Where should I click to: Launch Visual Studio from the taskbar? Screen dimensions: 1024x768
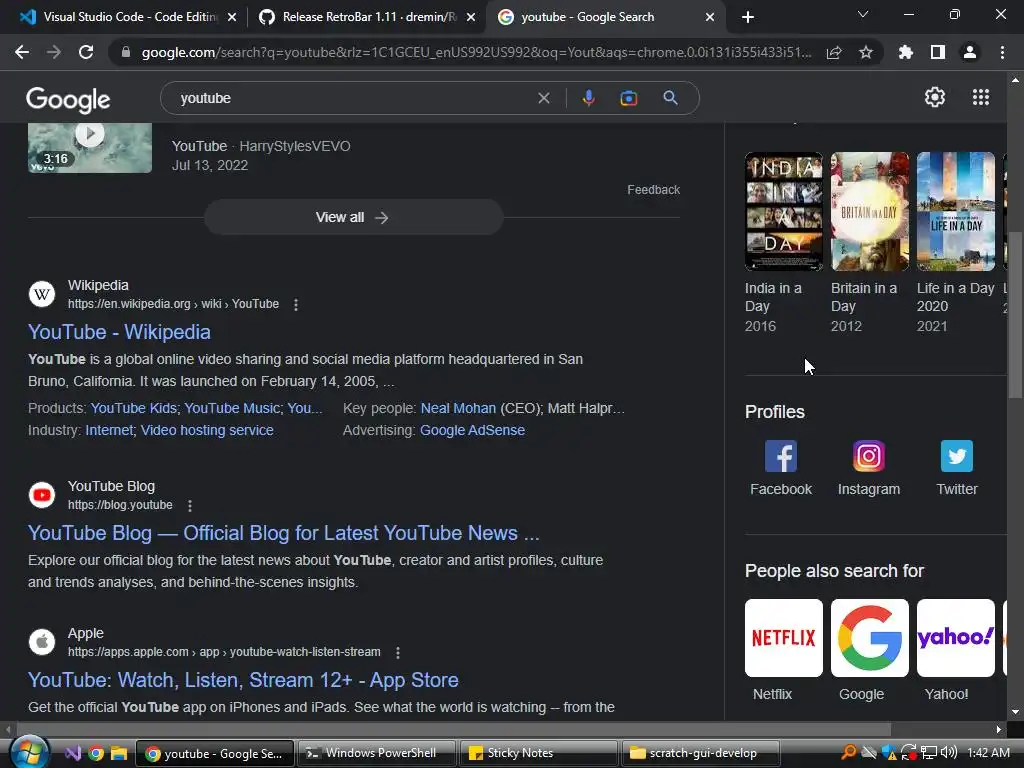click(72, 754)
